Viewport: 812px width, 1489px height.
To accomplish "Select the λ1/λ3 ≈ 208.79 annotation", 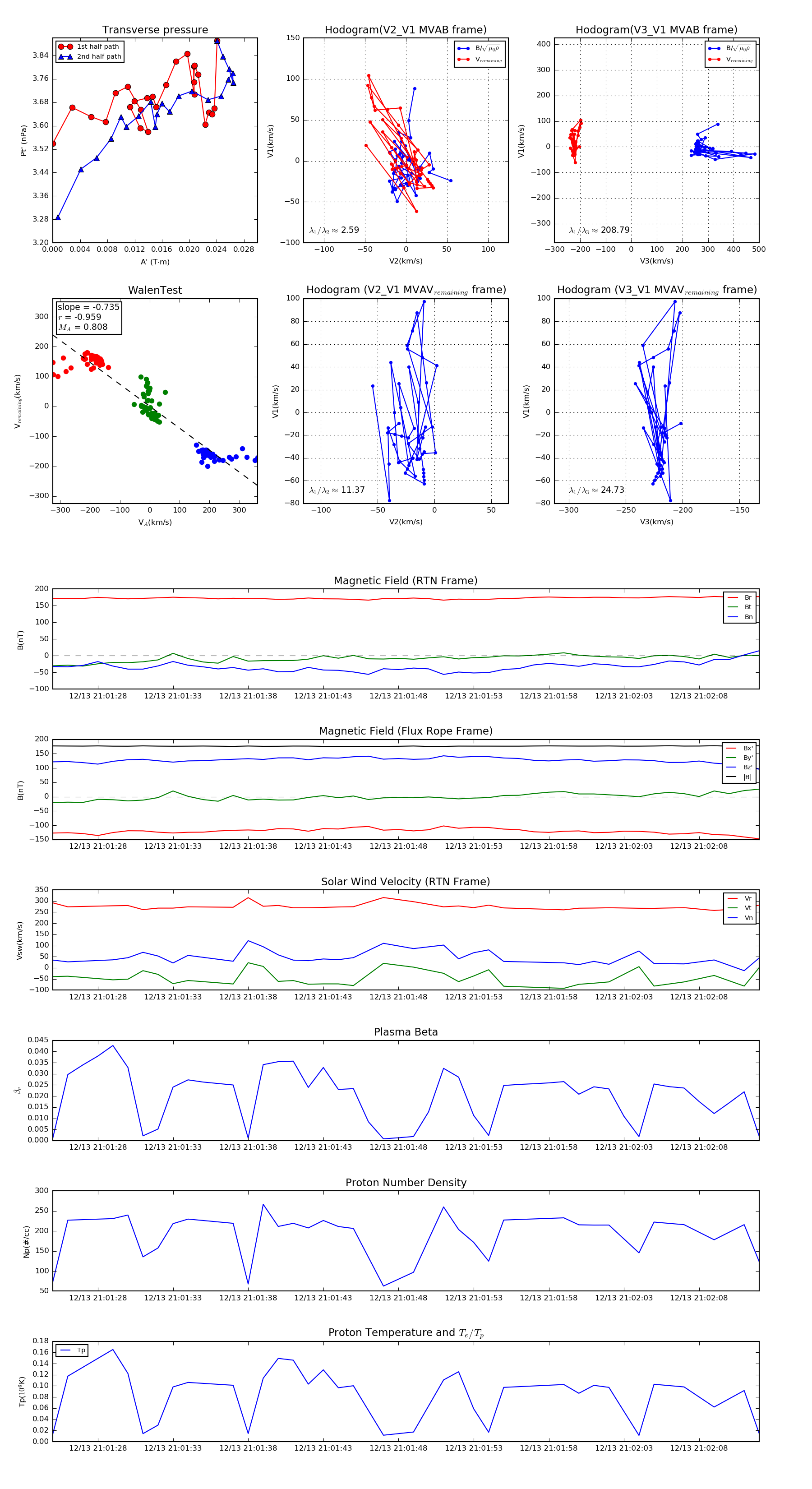I will 600,230.
